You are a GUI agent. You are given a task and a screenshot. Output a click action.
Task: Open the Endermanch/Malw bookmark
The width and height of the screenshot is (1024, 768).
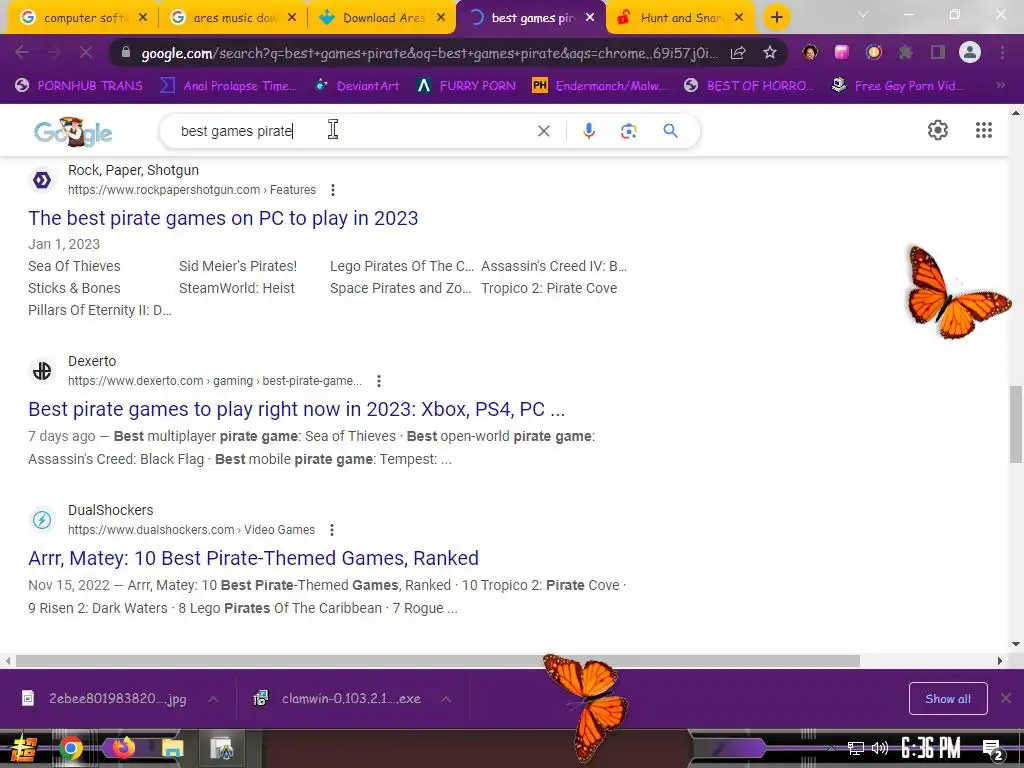click(600, 86)
